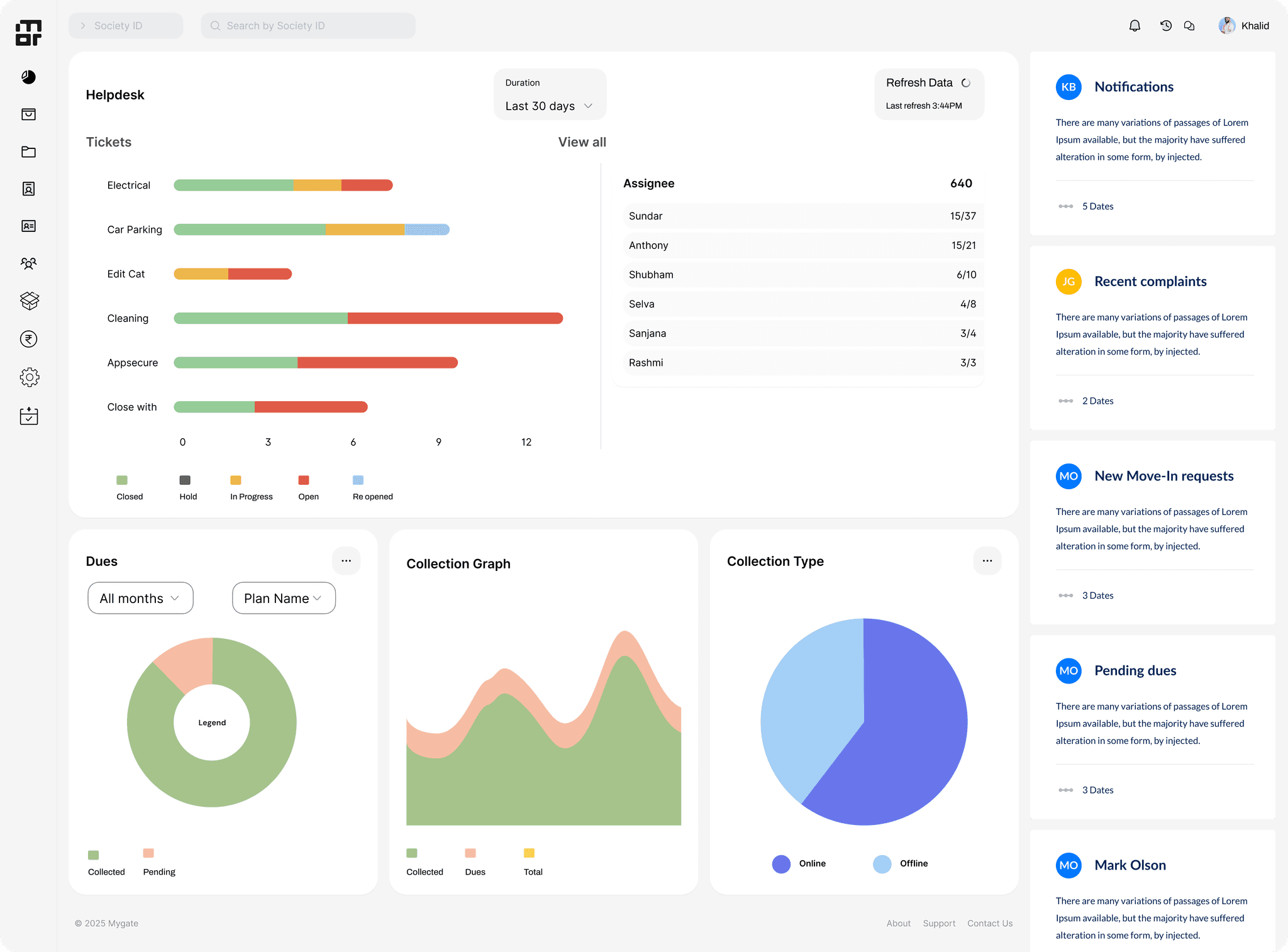Open the chat bubbles icon
The width and height of the screenshot is (1288, 952).
coord(1189,26)
